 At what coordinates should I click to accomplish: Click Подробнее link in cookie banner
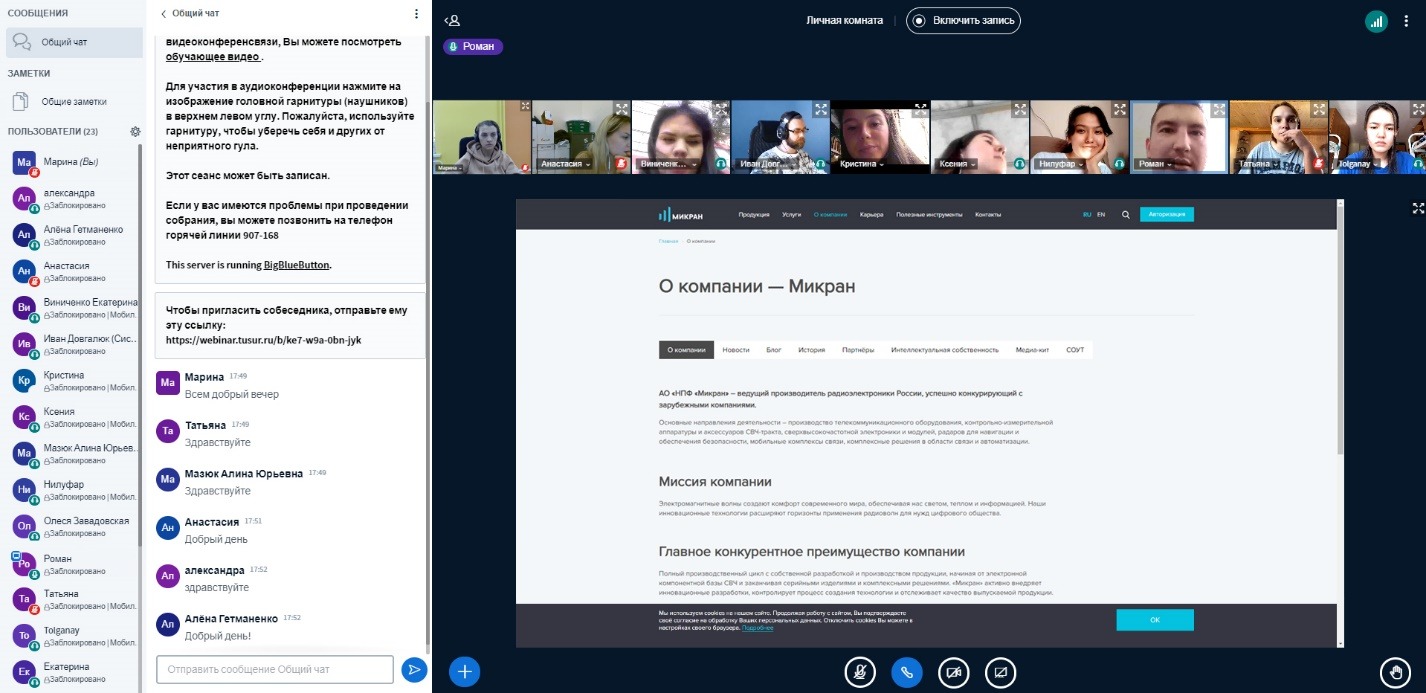(x=757, y=628)
